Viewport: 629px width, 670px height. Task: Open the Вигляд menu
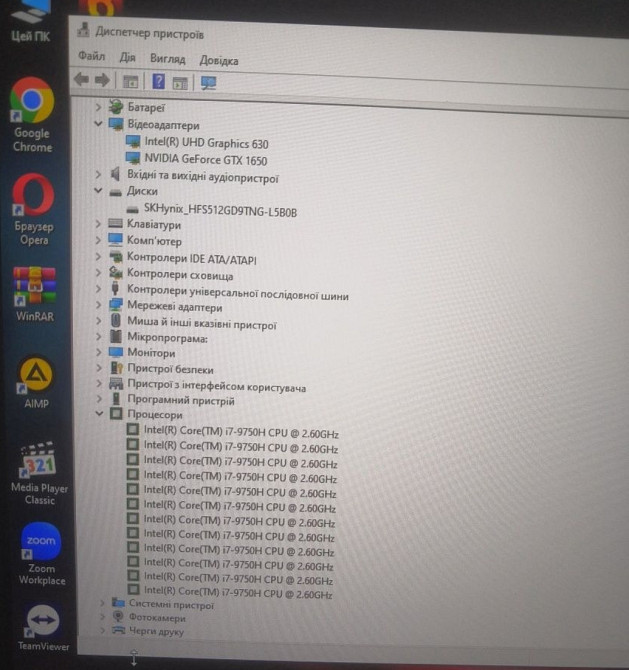[x=167, y=59]
